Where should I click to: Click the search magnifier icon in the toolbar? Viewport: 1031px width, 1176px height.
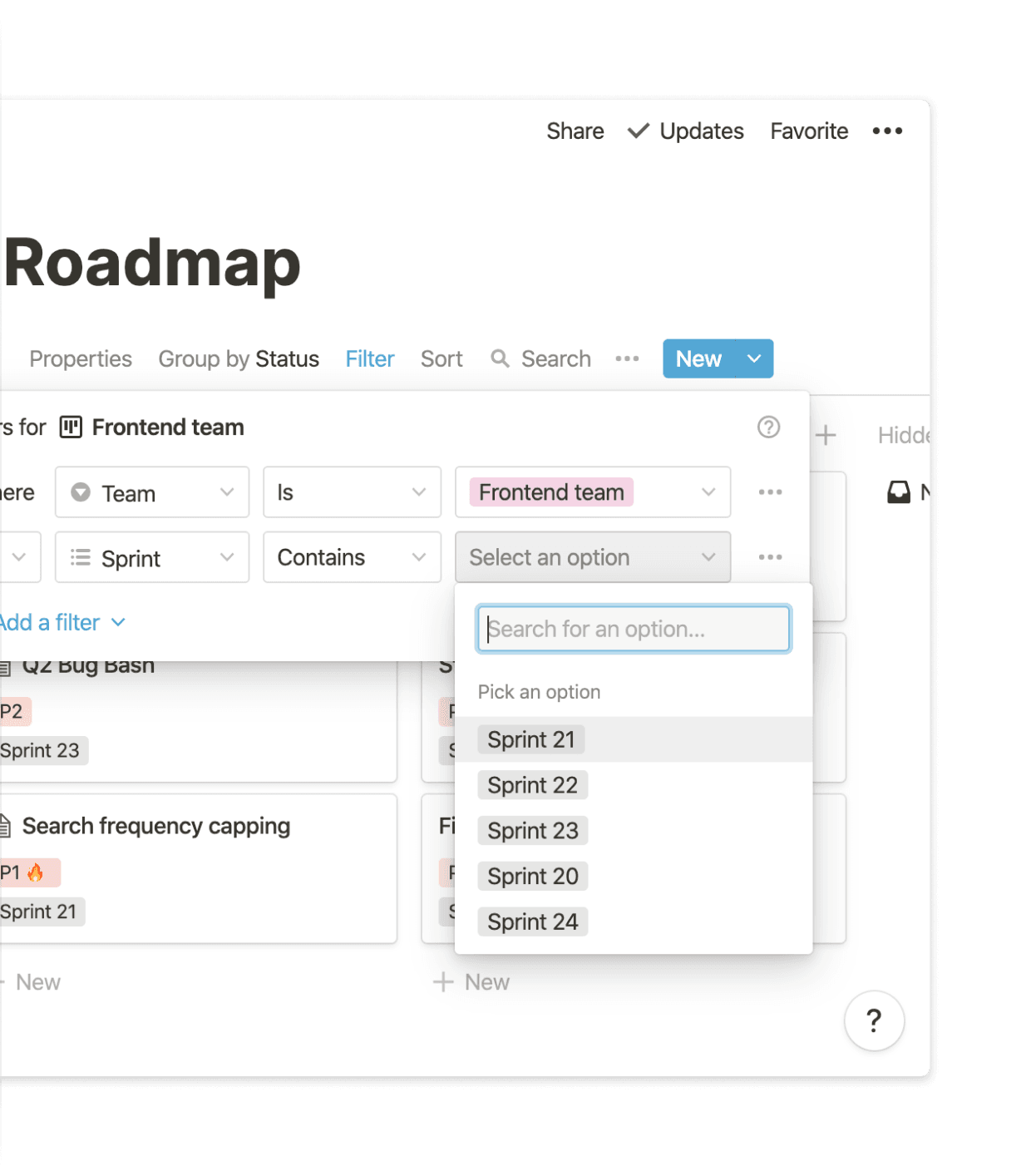(500, 358)
